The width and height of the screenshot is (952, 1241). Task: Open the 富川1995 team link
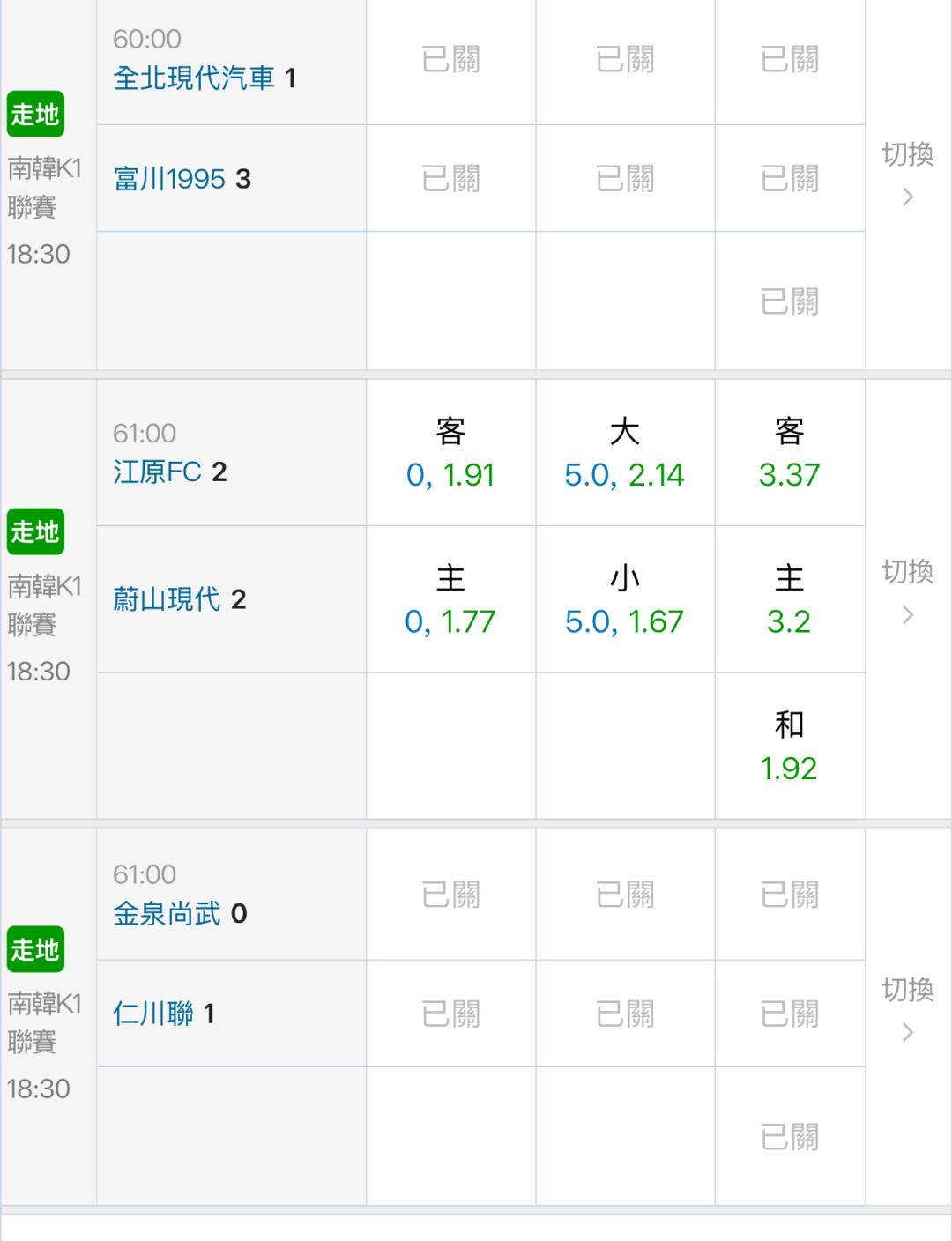click(x=169, y=179)
